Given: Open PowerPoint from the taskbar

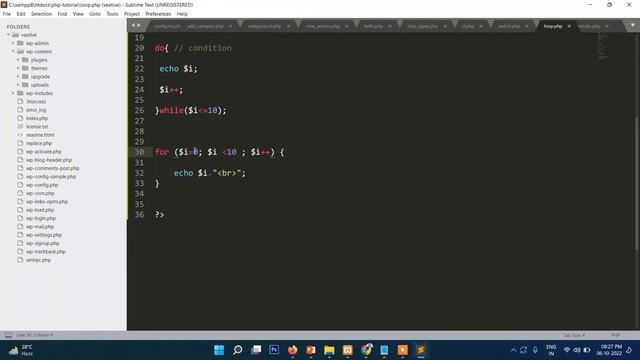Looking at the screenshot, I should [x=311, y=350].
